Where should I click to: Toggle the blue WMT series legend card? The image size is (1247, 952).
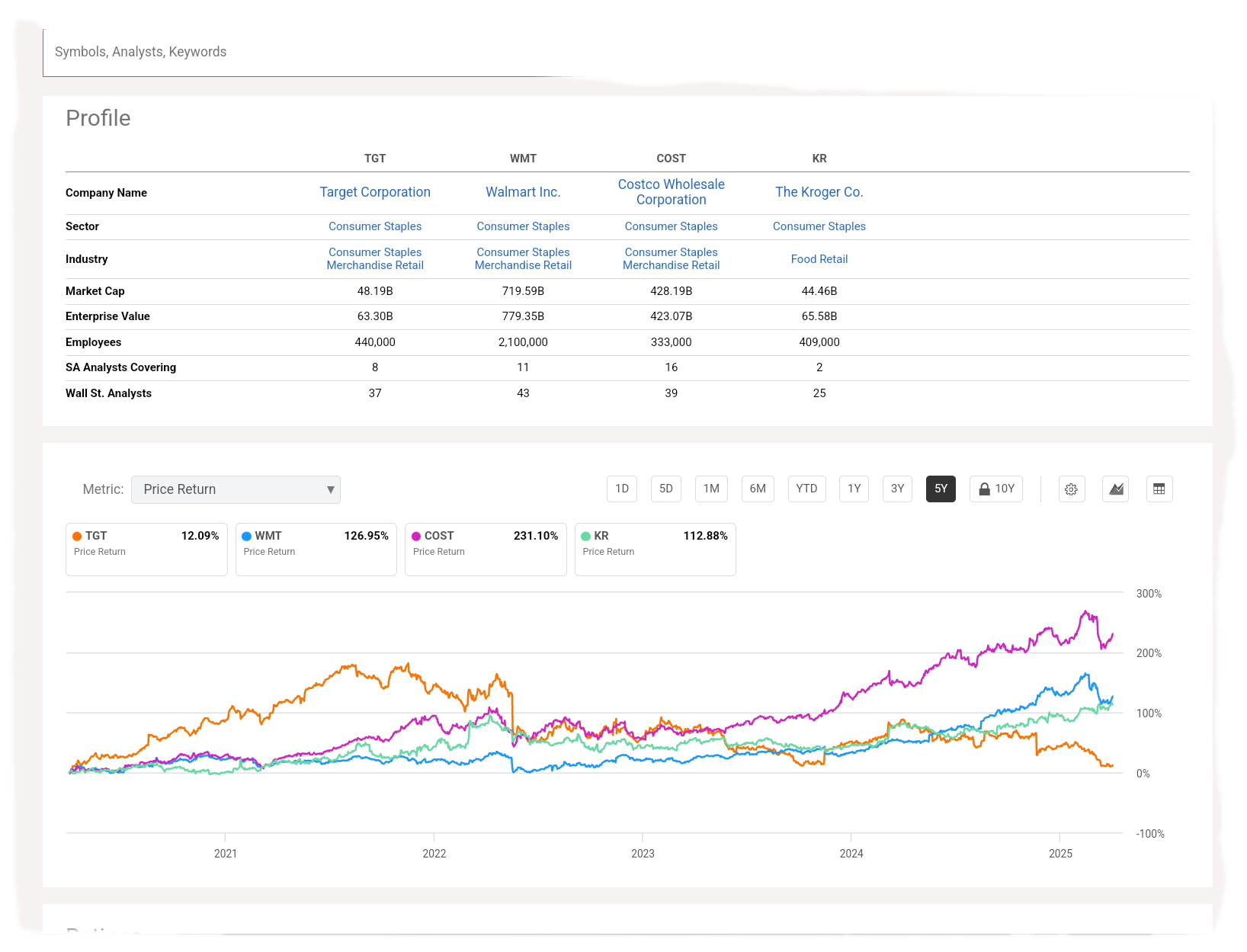tap(316, 549)
